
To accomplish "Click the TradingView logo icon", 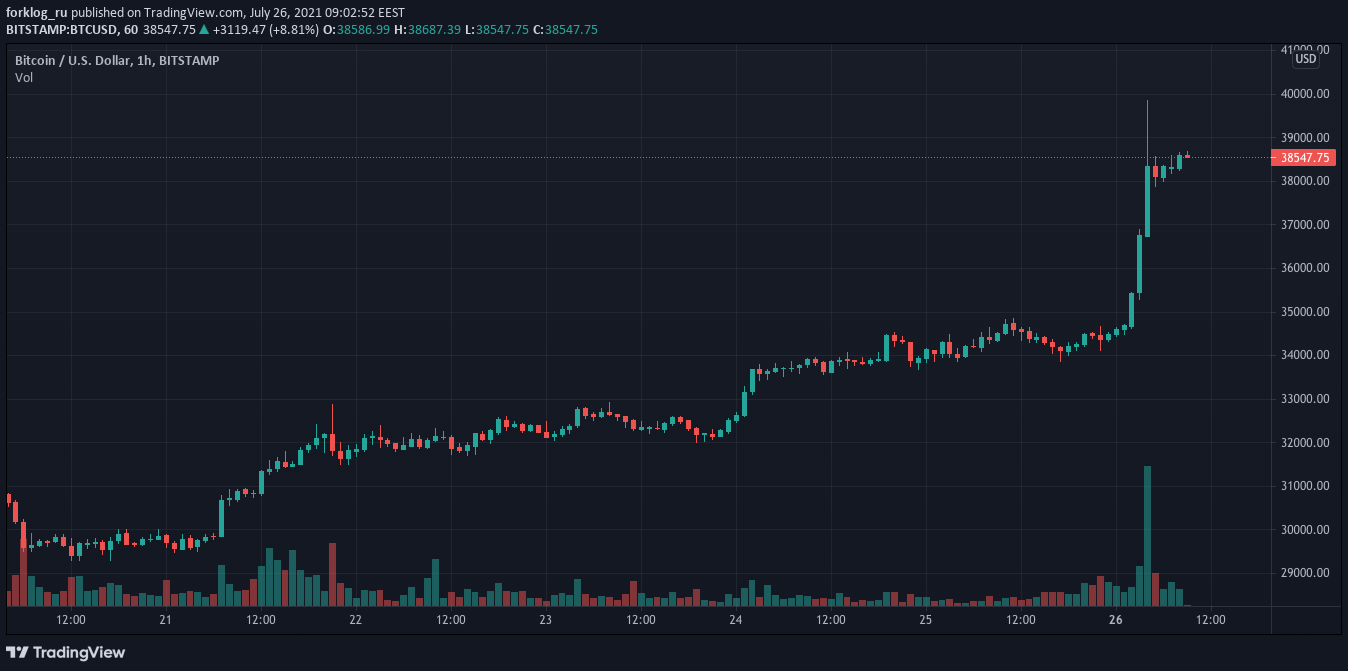I will [x=17, y=652].
